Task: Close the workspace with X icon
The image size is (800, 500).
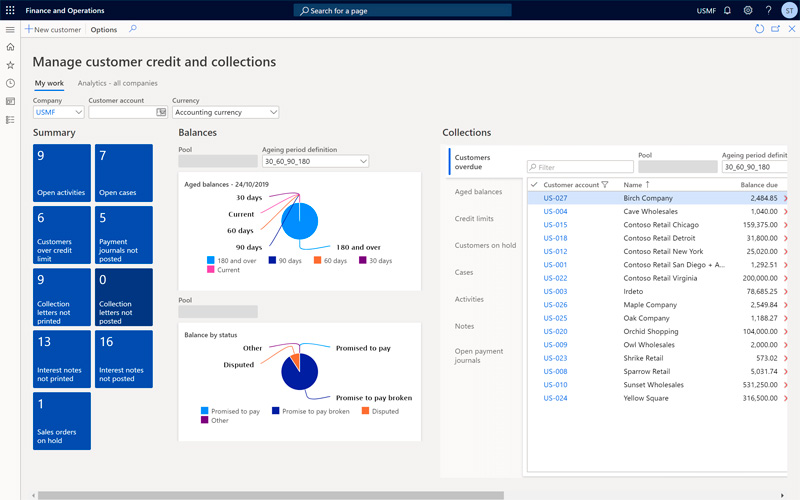Action: pos(792,29)
